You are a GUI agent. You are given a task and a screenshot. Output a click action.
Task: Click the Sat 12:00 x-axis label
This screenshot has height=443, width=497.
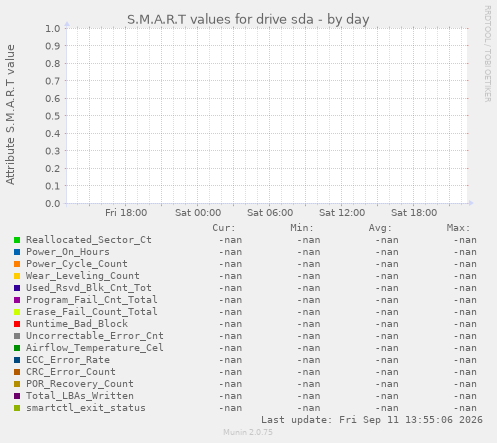point(342,213)
